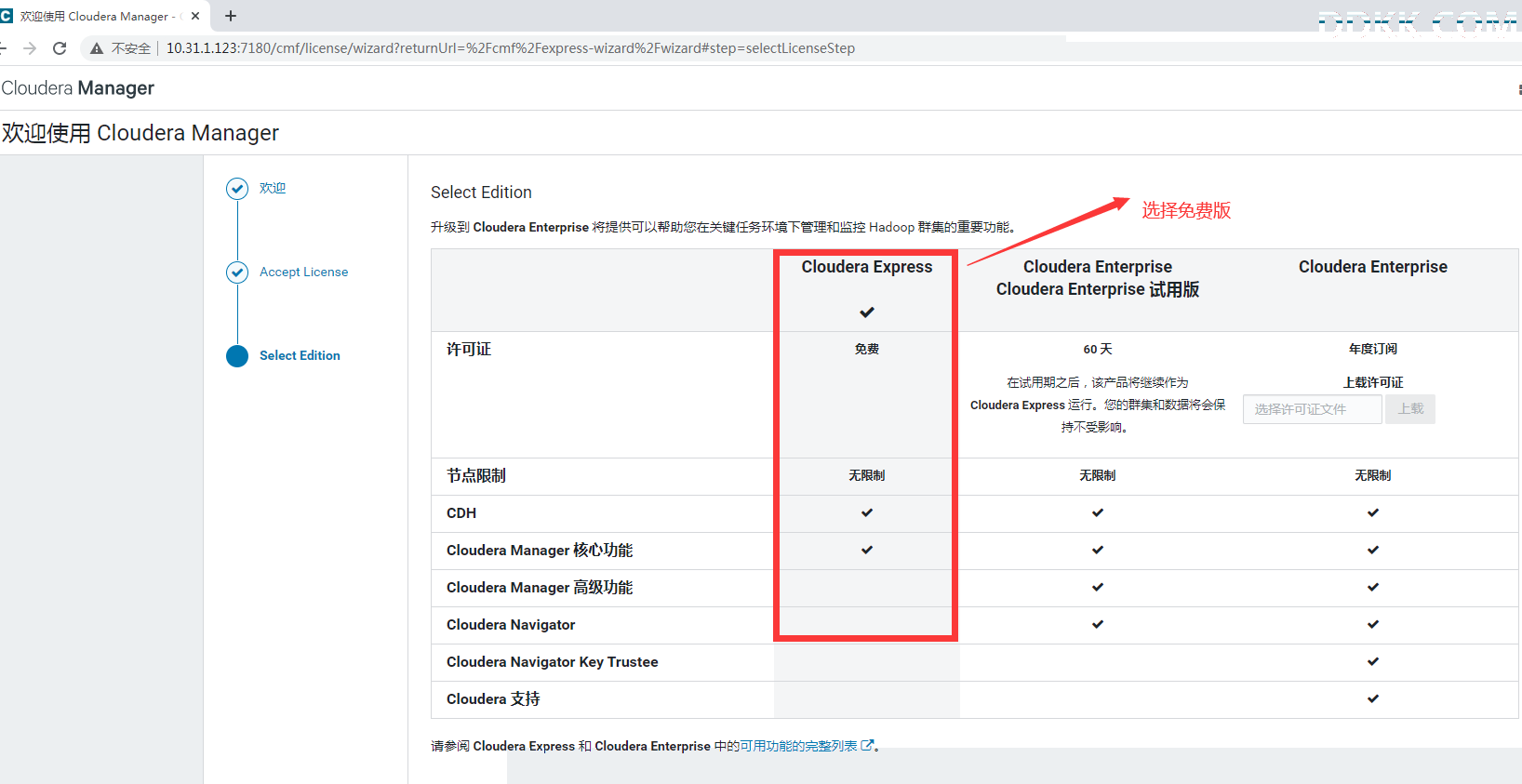The image size is (1522, 784).
Task: Click the 免费 license cell
Action: 867,349
